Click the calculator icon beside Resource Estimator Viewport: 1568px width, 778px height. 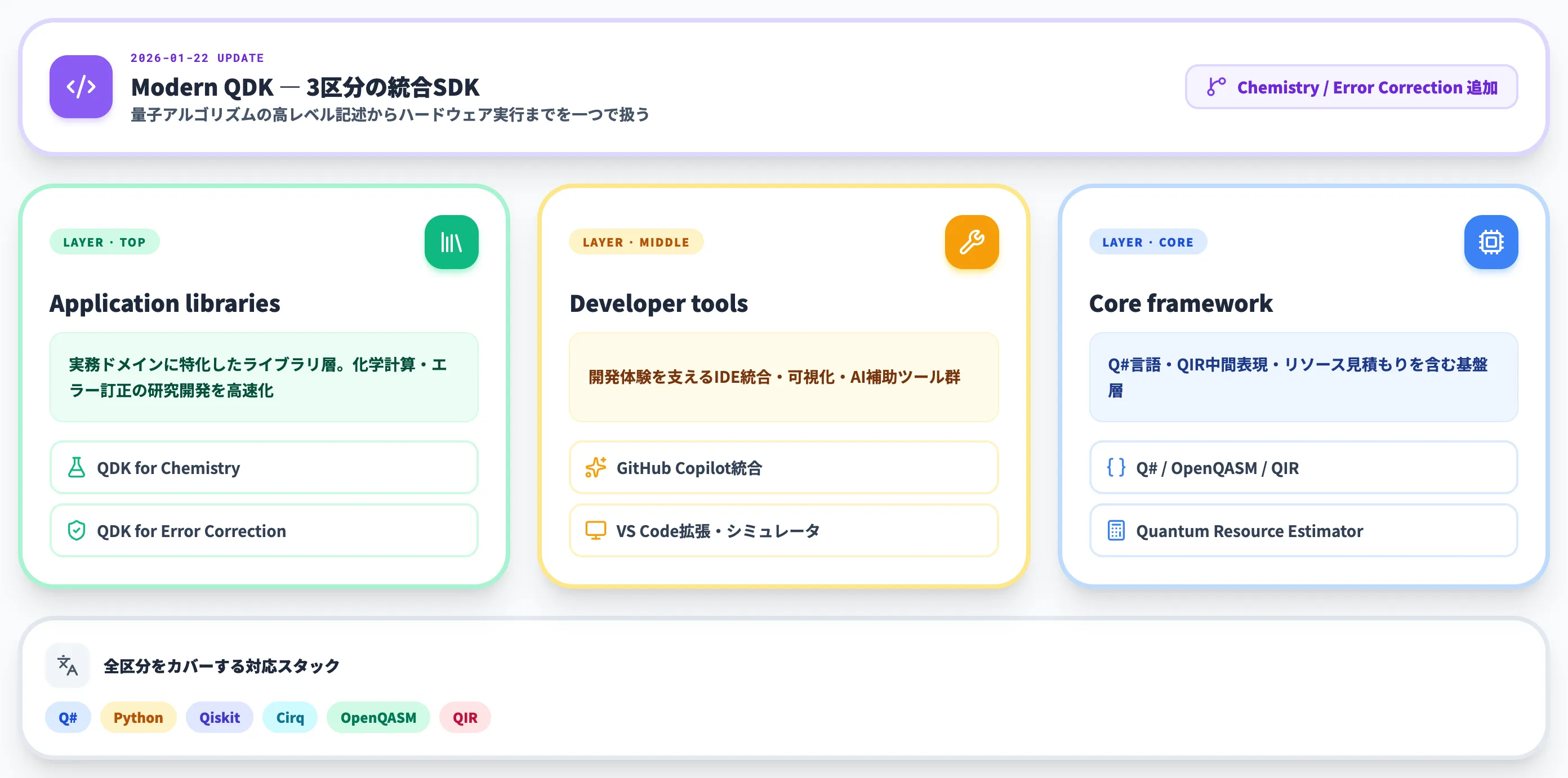click(x=1116, y=530)
